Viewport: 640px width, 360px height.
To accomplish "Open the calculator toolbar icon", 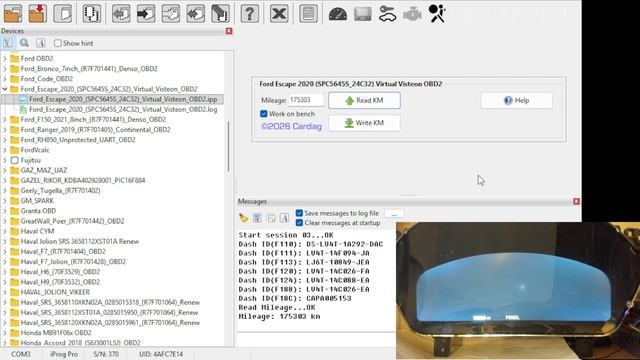I will [308, 14].
